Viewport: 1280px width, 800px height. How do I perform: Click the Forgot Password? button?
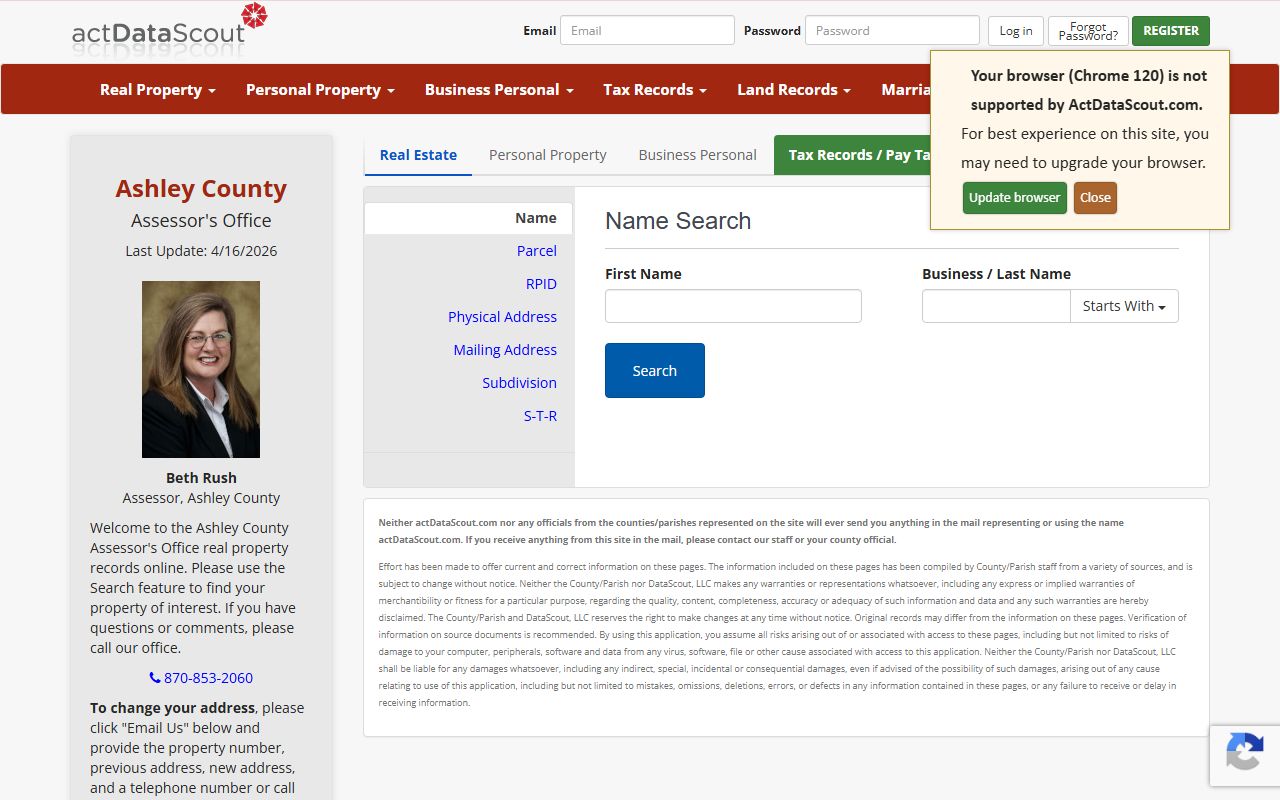click(1088, 30)
